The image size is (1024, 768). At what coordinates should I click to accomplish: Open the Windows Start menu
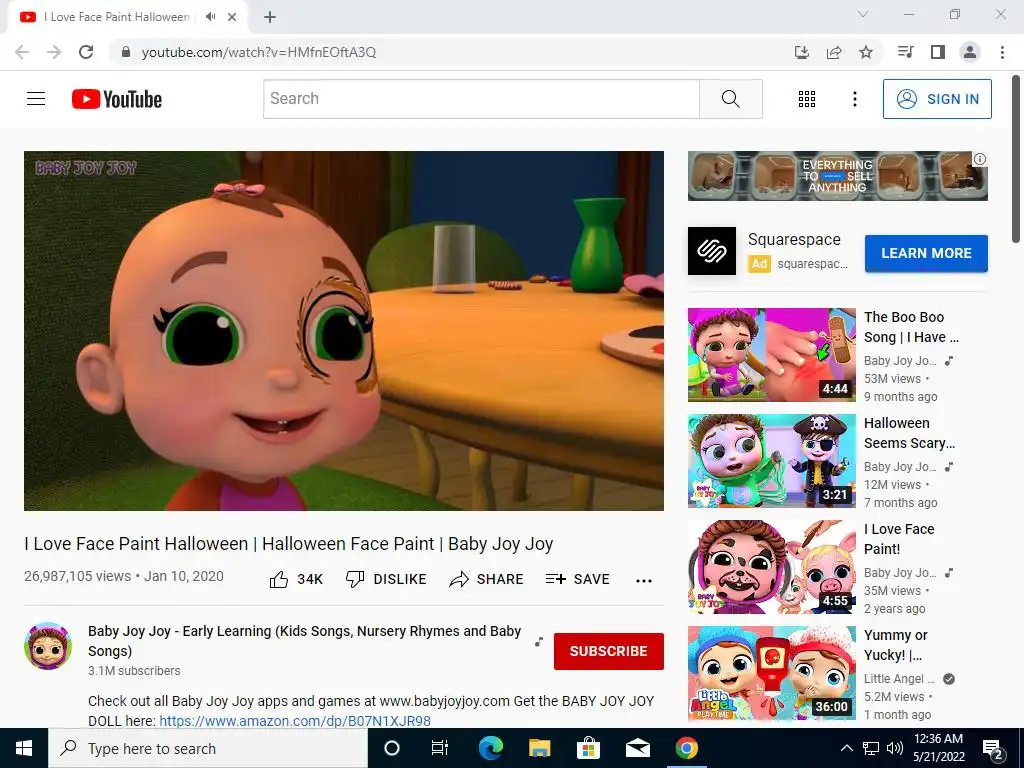pos(24,748)
